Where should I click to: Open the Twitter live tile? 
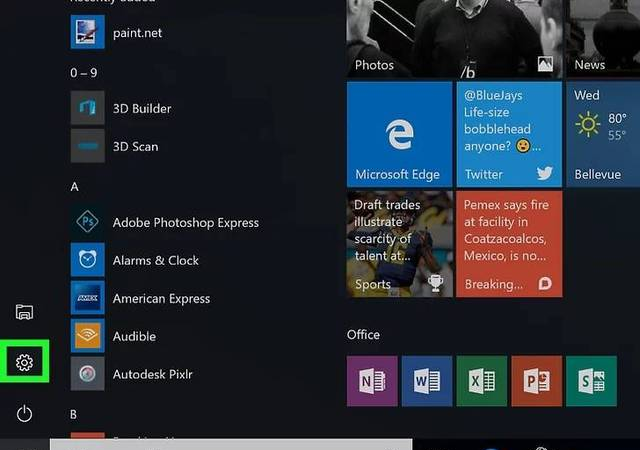509,134
